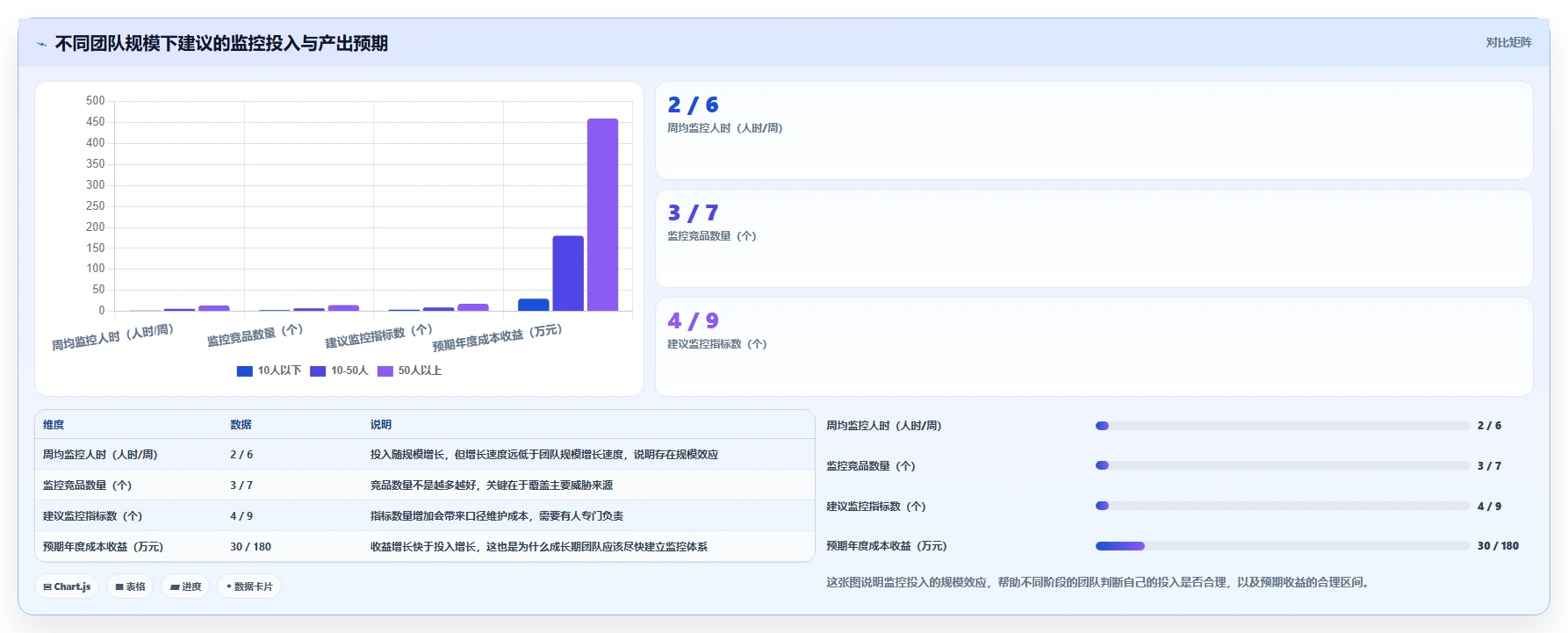Image resolution: width=1568 pixels, height=633 pixels.
Task: Click the 10人以下 bar for 预期年度成本收益
Action: tap(534, 305)
